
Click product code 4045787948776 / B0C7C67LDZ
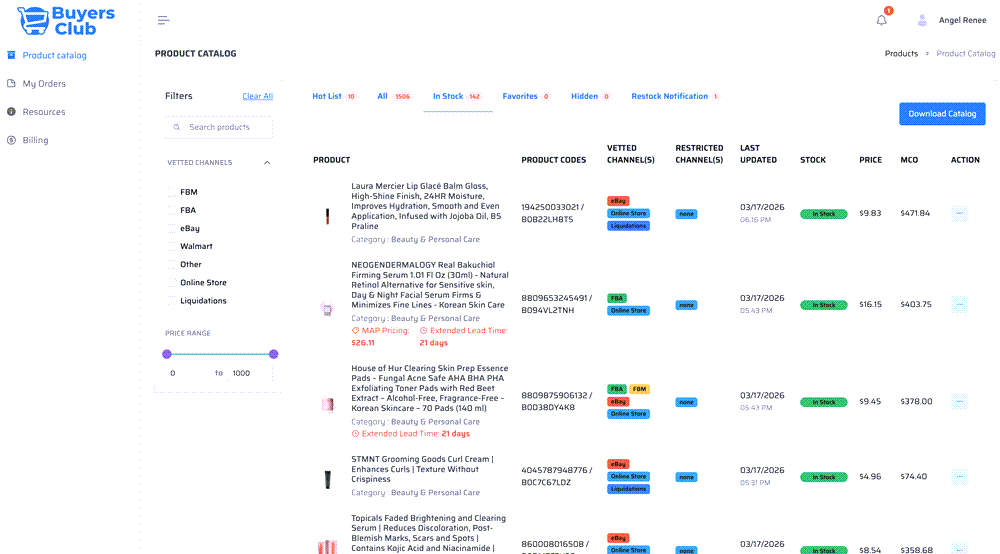pyautogui.click(x=557, y=476)
